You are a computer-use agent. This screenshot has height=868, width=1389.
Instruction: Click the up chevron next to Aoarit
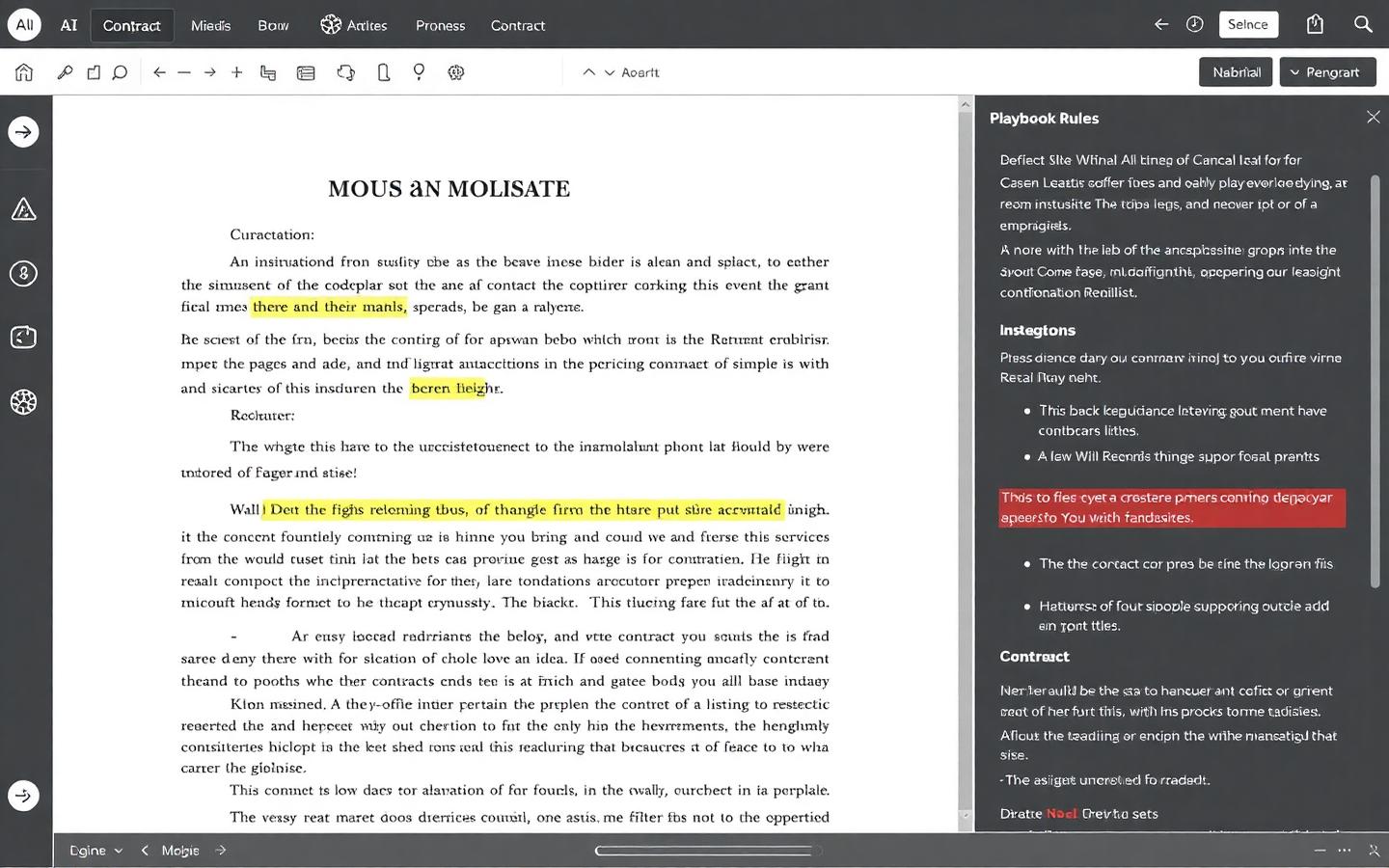pyautogui.click(x=588, y=72)
